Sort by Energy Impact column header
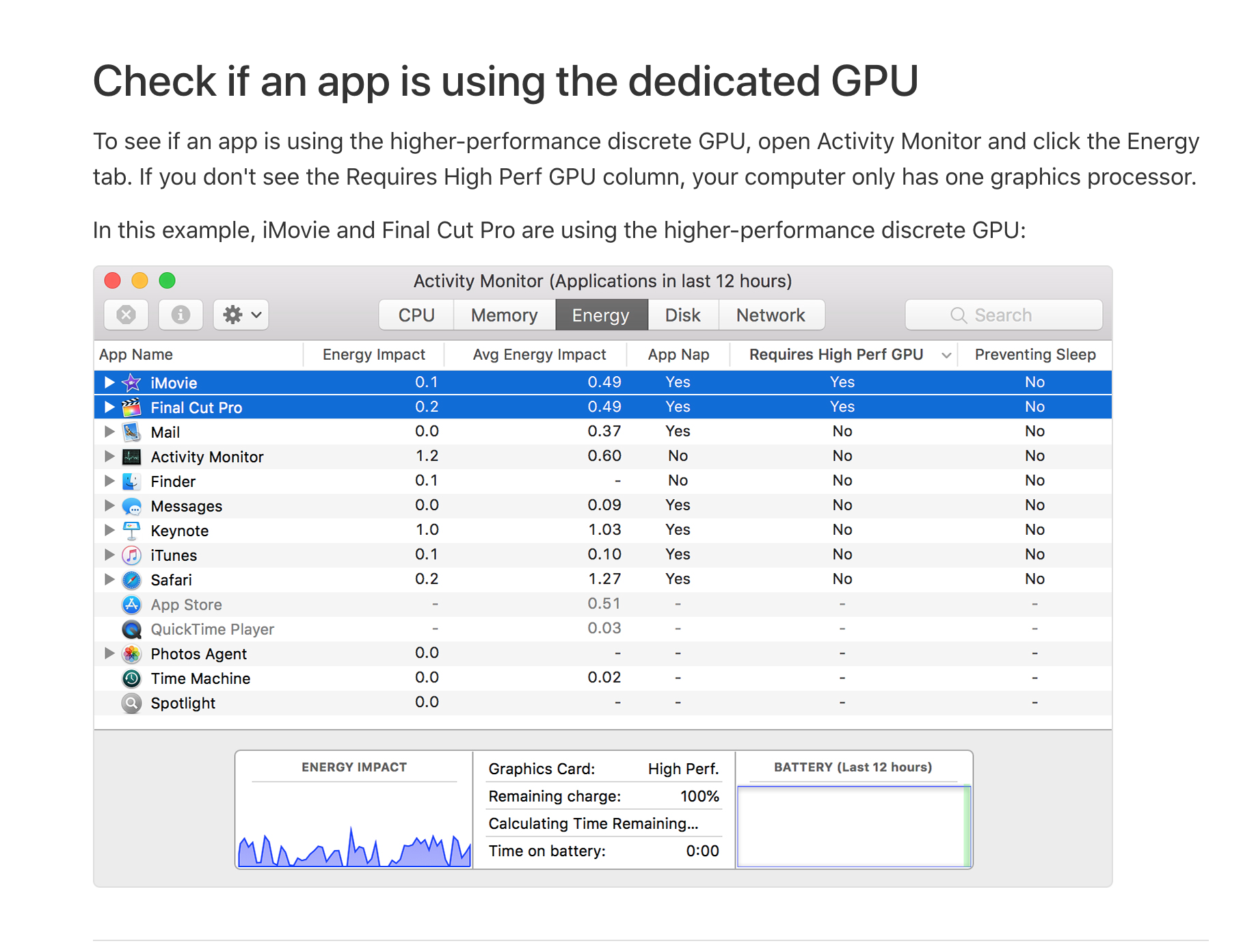The width and height of the screenshot is (1243, 952). [373, 354]
